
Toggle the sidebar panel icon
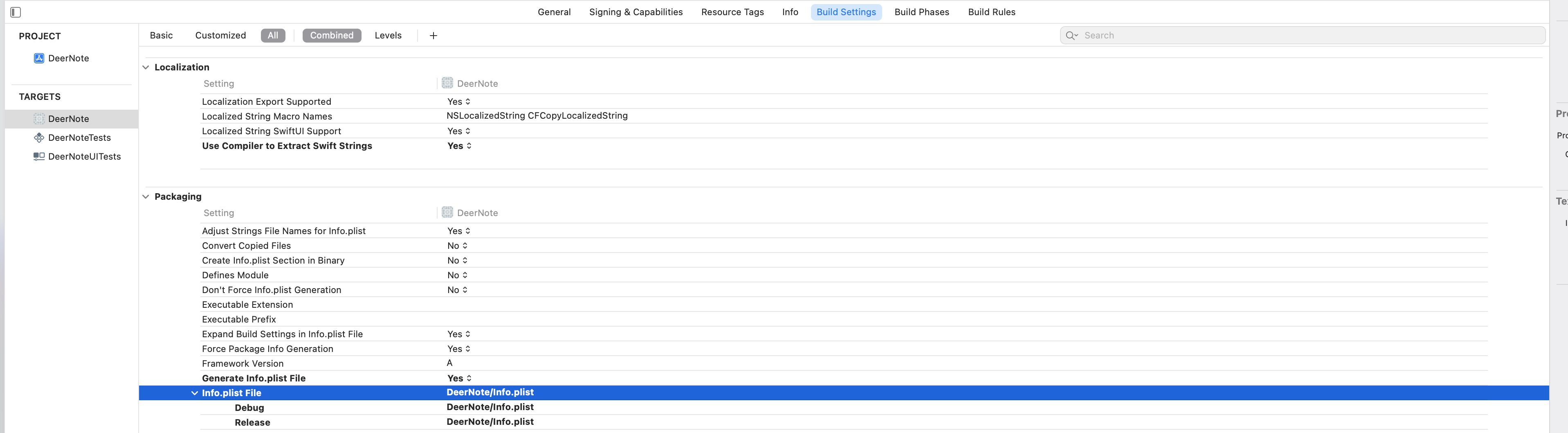[16, 12]
